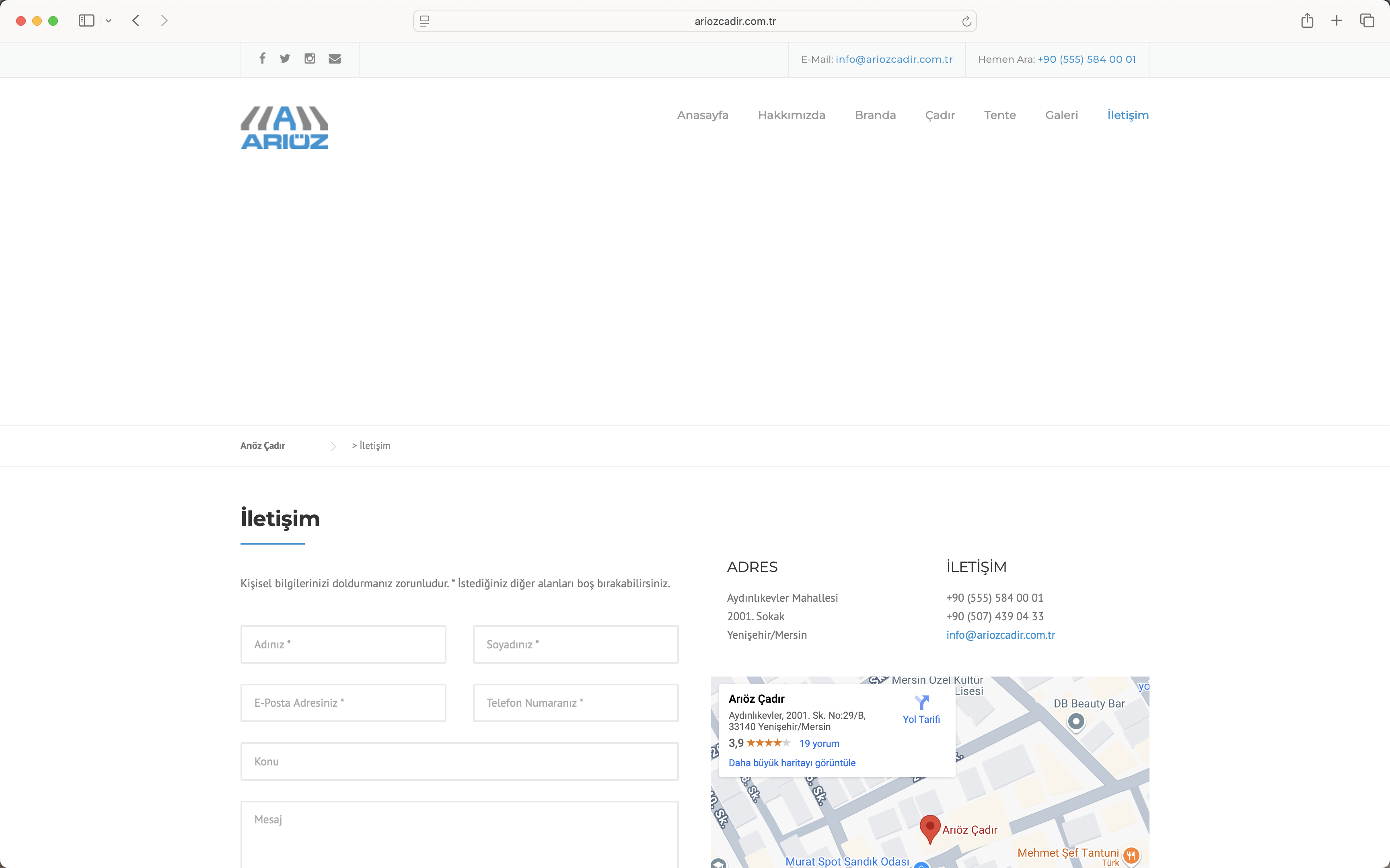Image resolution: width=1390 pixels, height=868 pixels.
Task: Open the Facebook social icon
Action: [x=262, y=59]
